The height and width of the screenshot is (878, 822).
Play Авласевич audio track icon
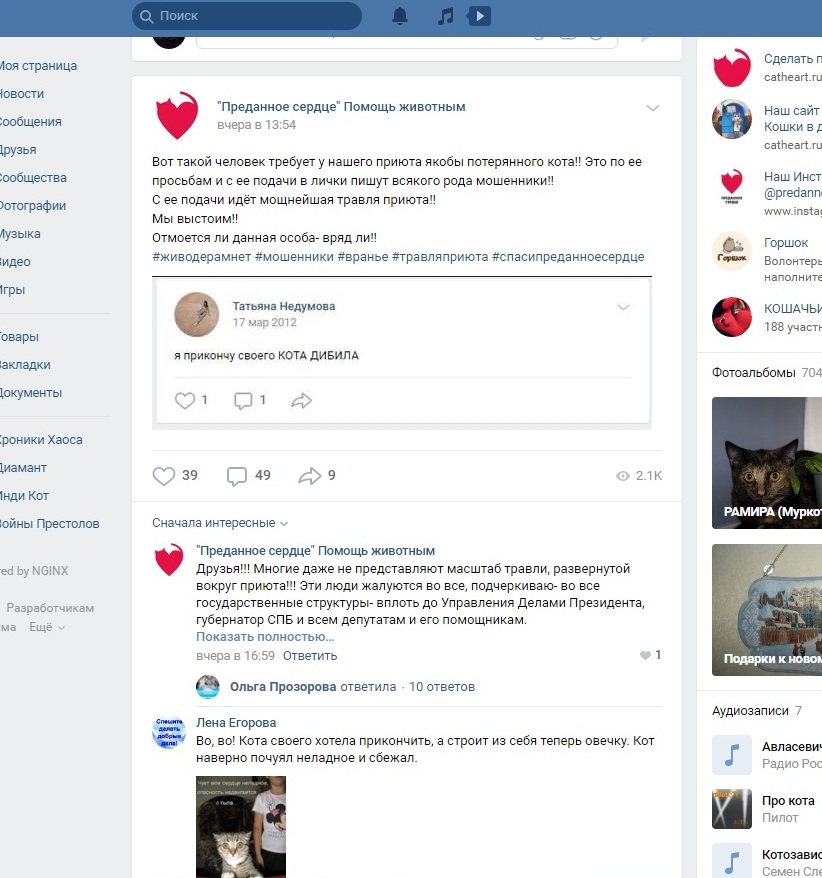tap(732, 755)
